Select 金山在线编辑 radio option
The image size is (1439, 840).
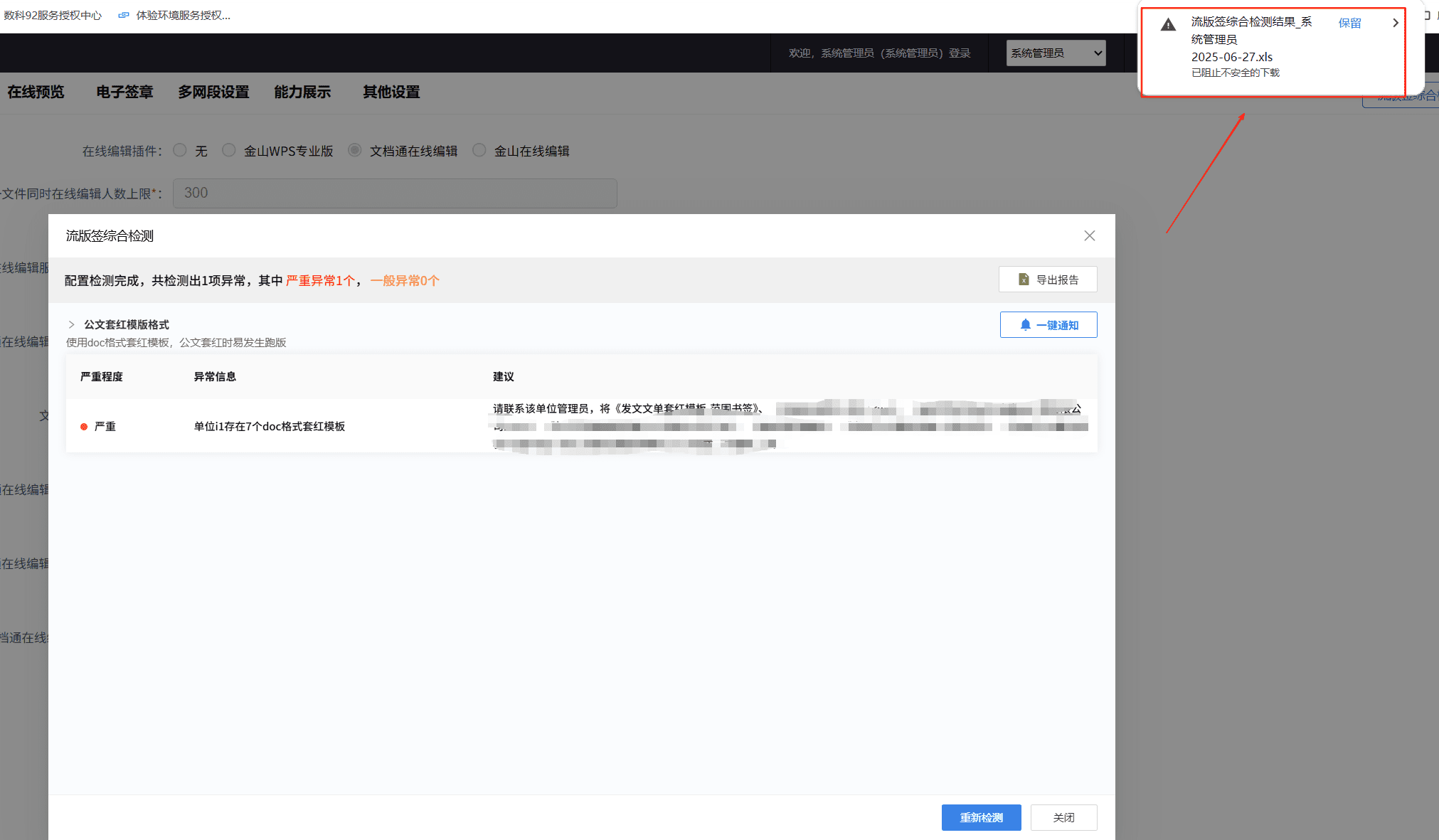(x=479, y=150)
